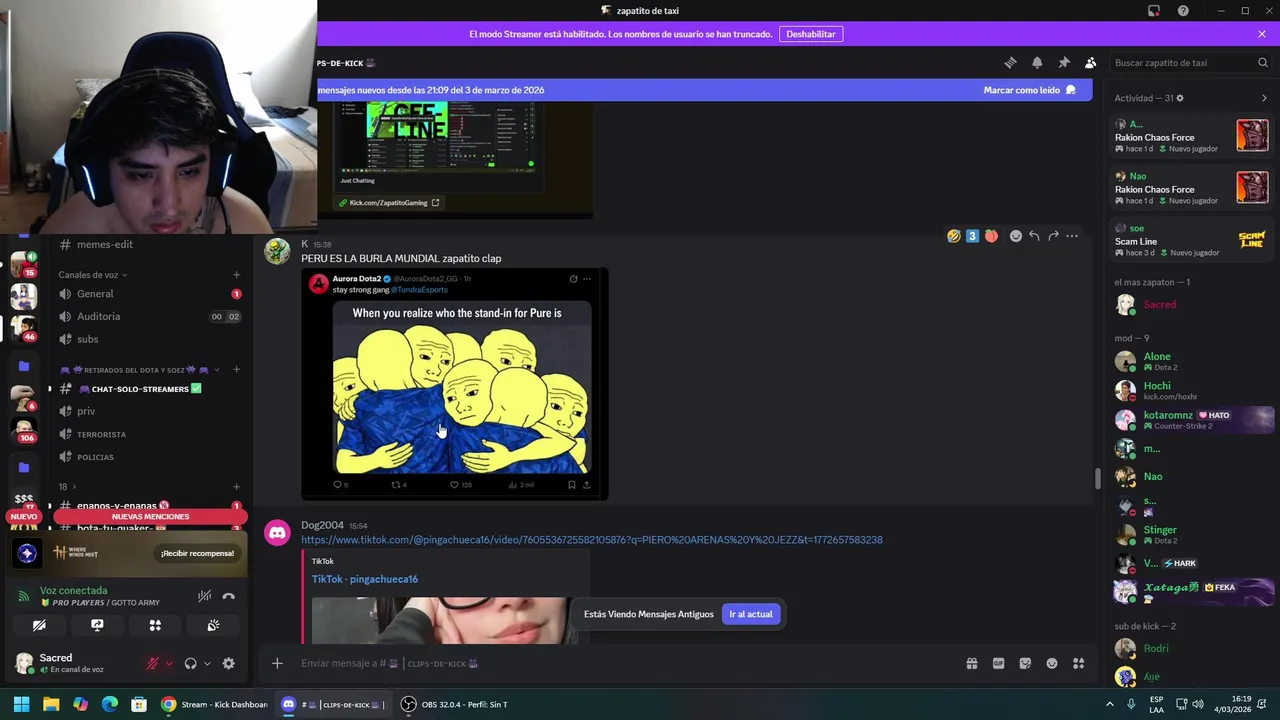Viewport: 1280px width, 720px height.
Task: Join the Auditoria voice channel
Action: [x=150, y=316]
